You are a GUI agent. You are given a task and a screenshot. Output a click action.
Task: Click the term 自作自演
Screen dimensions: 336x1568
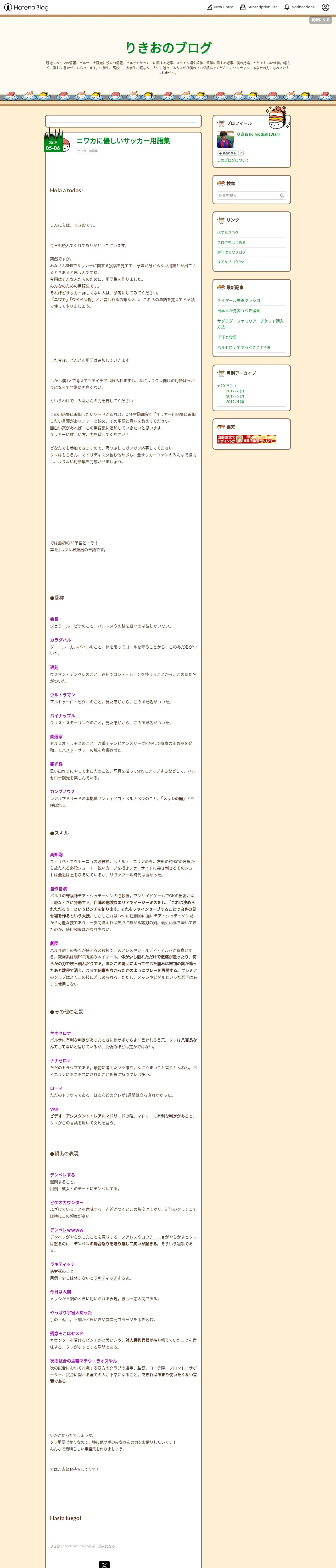(59, 889)
